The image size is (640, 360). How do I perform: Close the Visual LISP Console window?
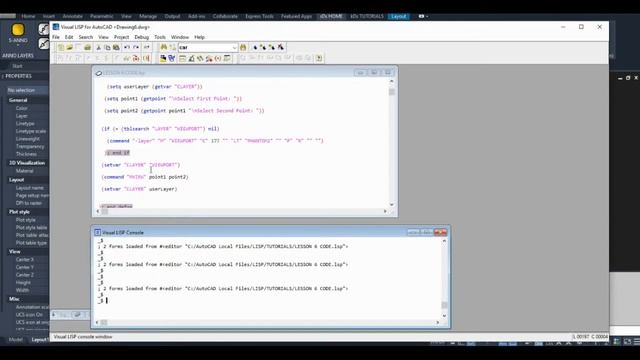click(x=441, y=232)
